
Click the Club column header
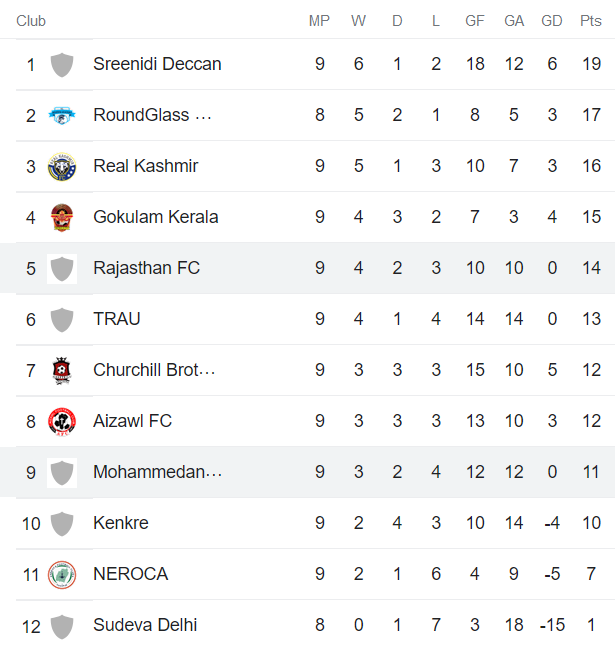point(31,21)
